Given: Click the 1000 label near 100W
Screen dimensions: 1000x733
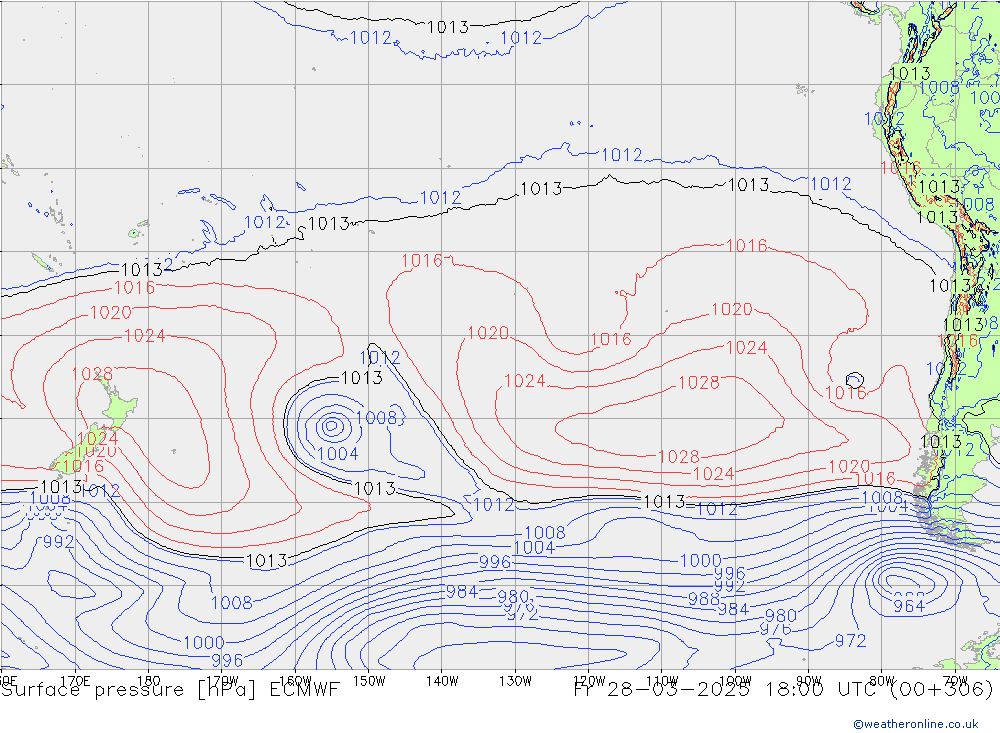Looking at the screenshot, I should point(700,561).
